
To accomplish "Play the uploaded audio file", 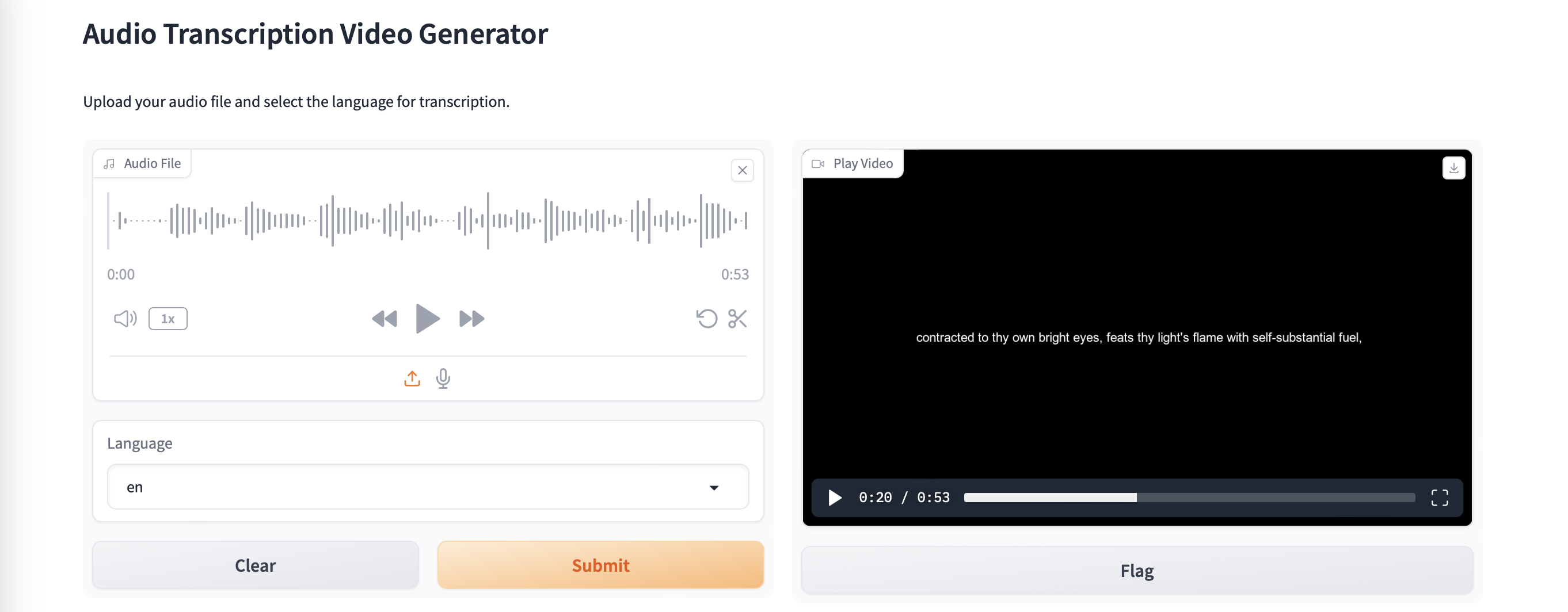I will click(427, 318).
